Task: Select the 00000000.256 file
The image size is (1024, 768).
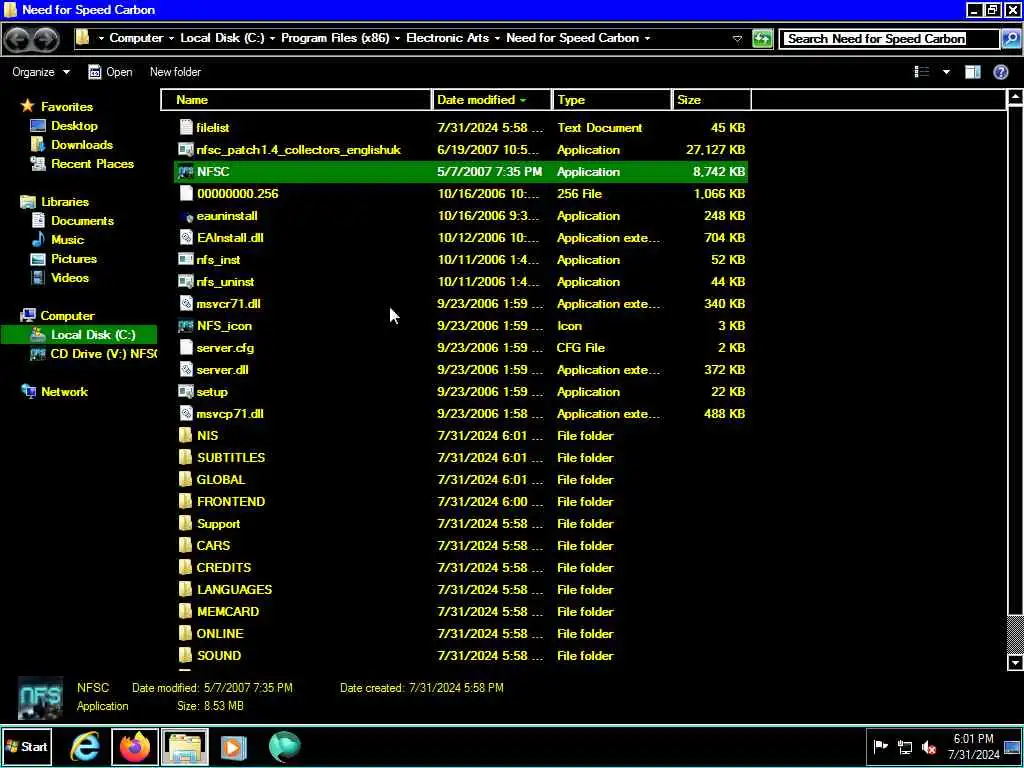Action: point(238,194)
